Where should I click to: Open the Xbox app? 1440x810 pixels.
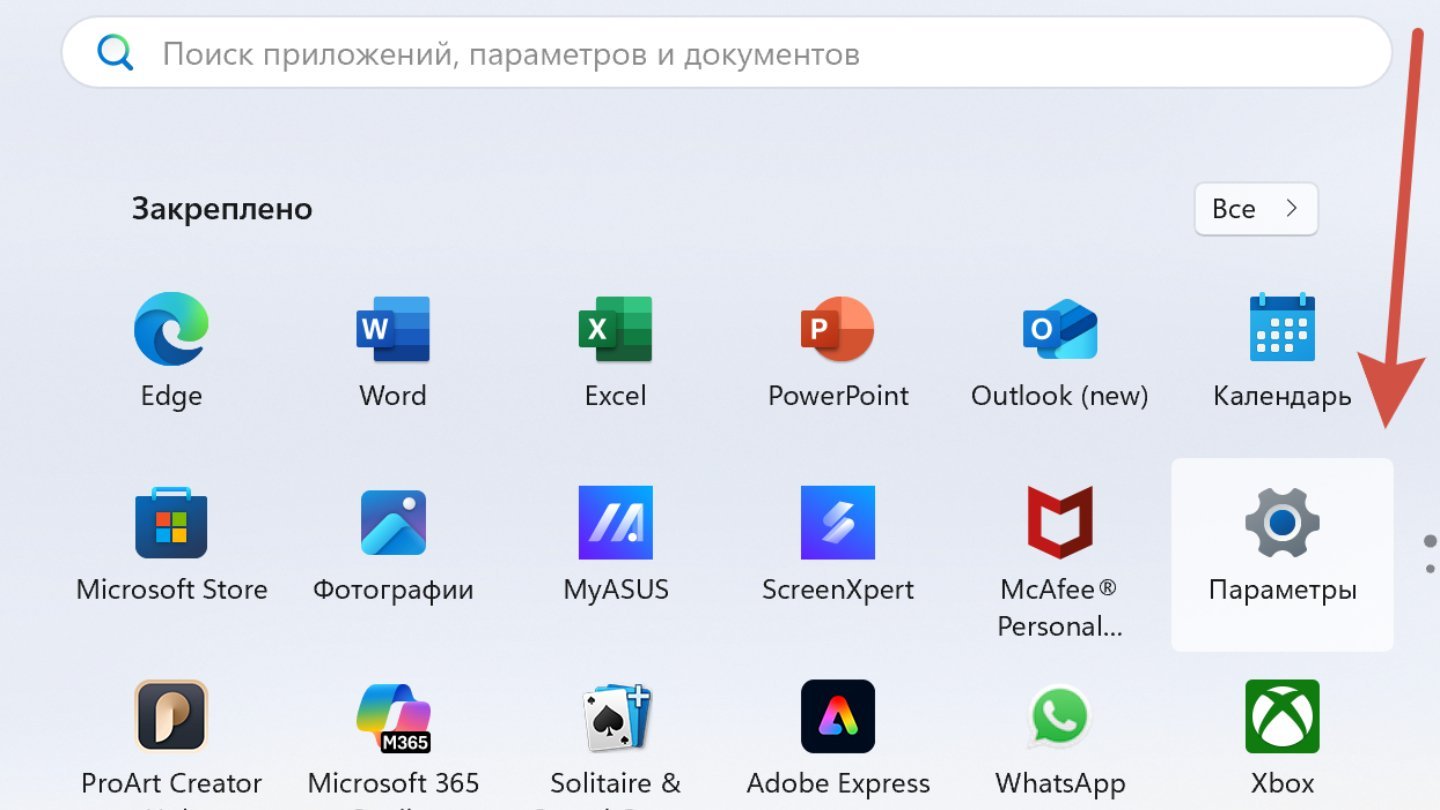pos(1282,740)
